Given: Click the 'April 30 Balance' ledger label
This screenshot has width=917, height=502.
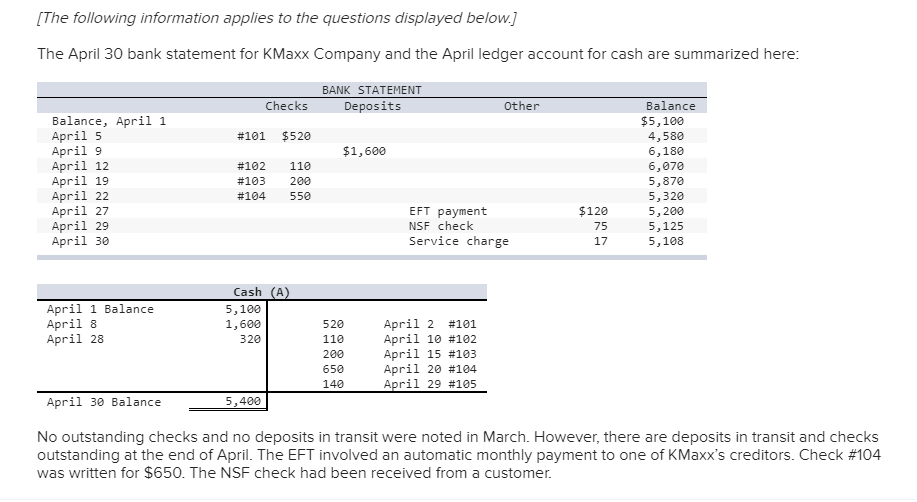Looking at the screenshot, I should (104, 402).
